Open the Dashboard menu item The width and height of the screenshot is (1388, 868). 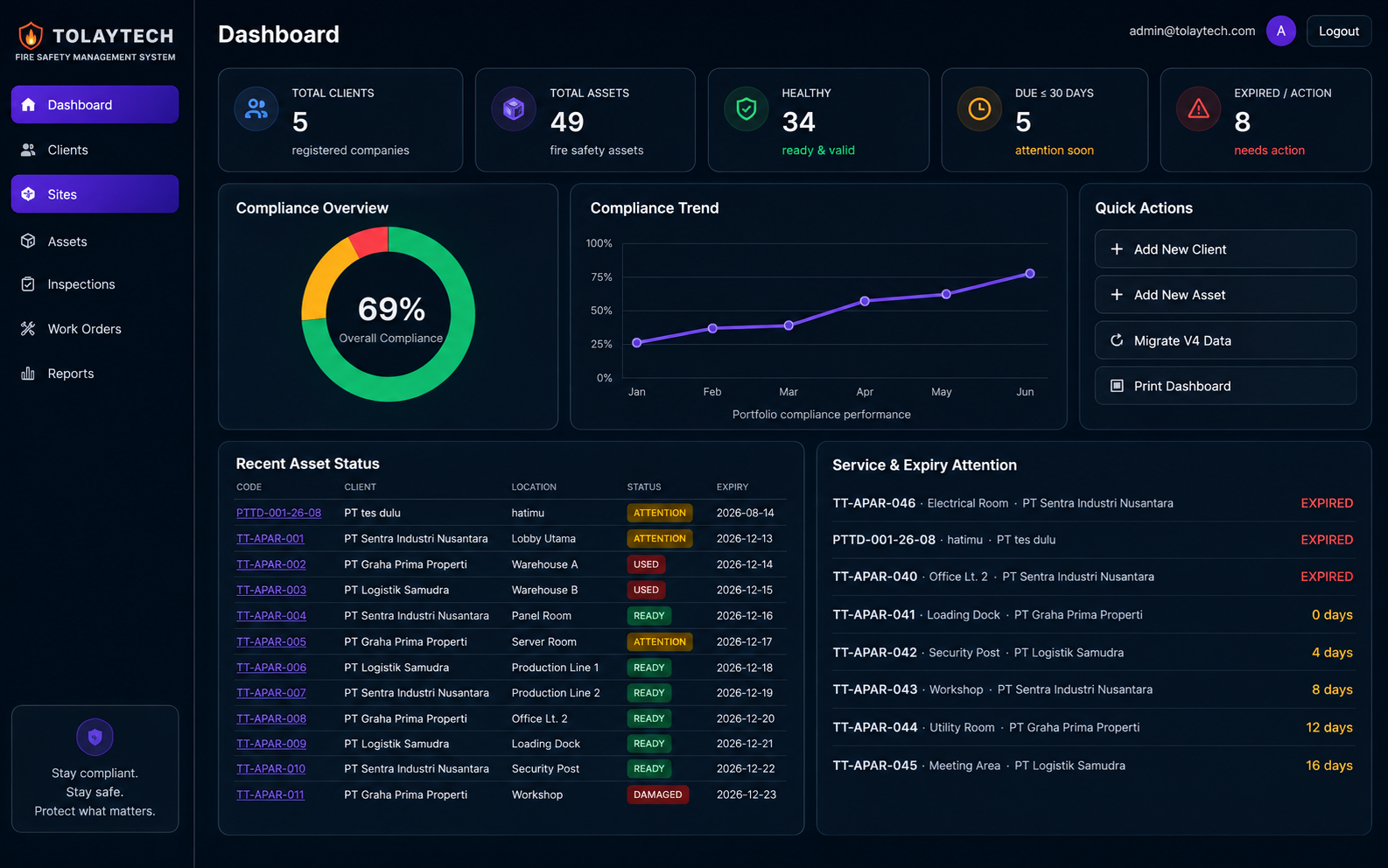[95, 105]
